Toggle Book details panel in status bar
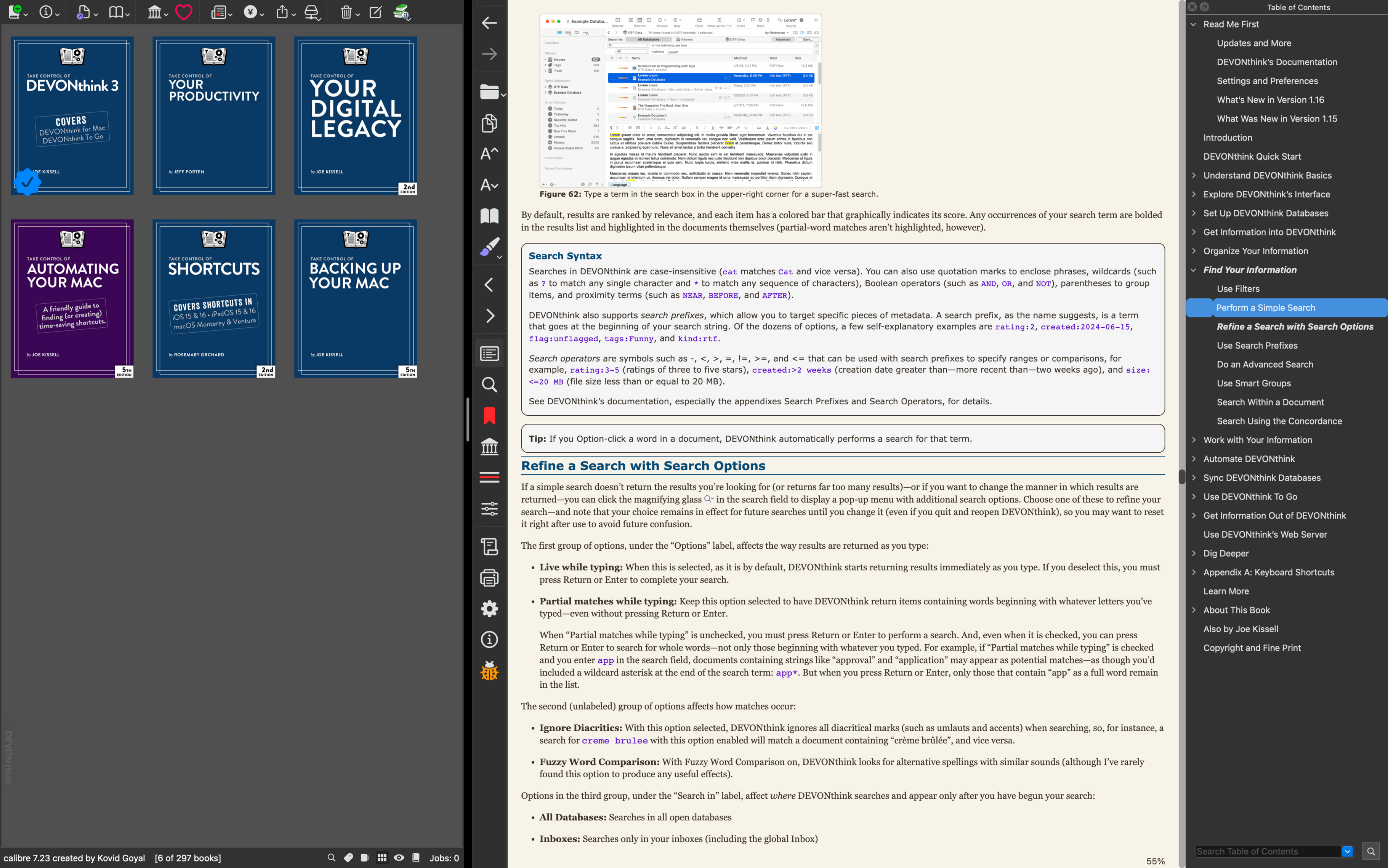This screenshot has width=1388, height=868. 416,858
